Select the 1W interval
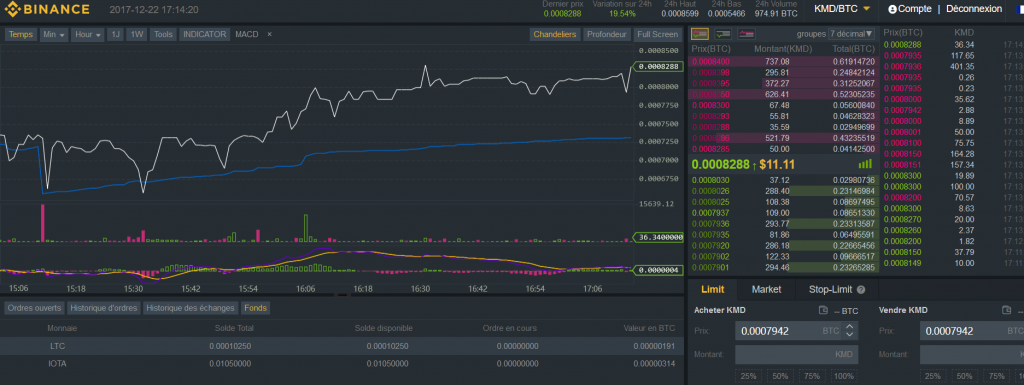This screenshot has height=385, width=1024. pyautogui.click(x=136, y=34)
